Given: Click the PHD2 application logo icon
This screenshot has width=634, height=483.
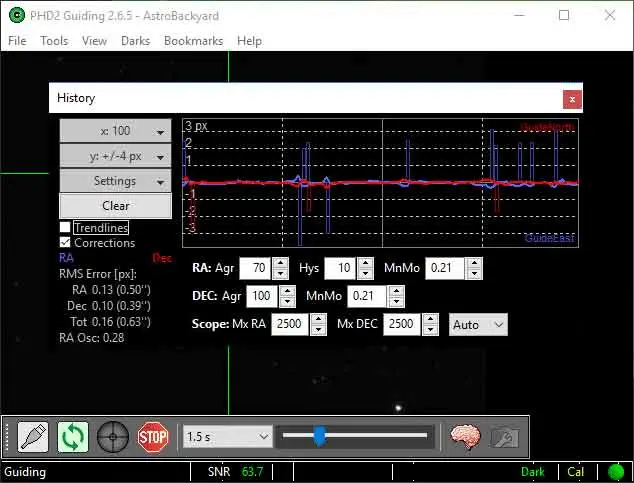Looking at the screenshot, I should tap(17, 15).
